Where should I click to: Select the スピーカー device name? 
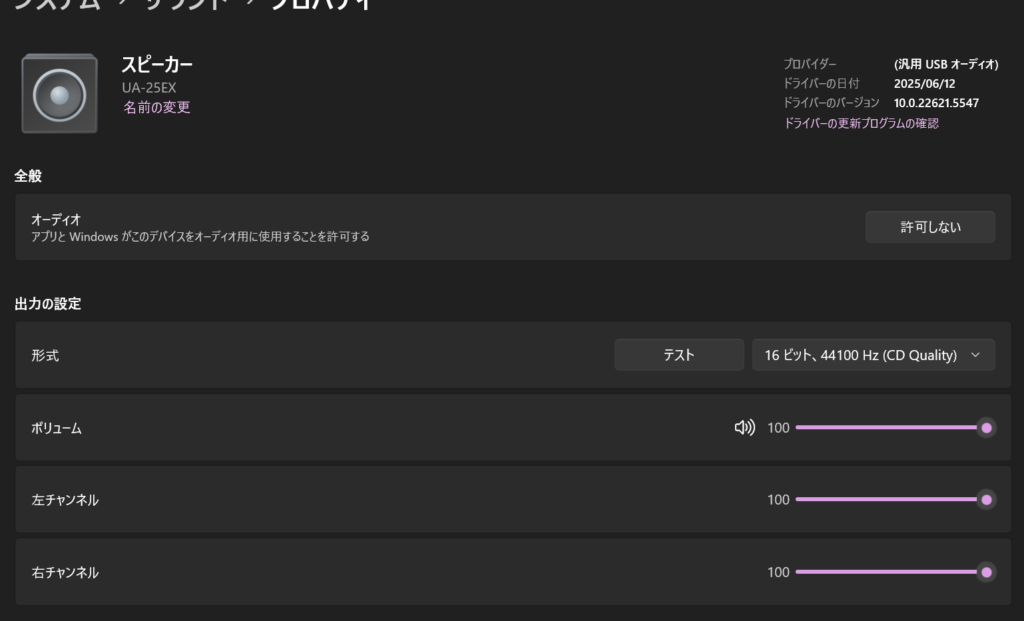(x=157, y=65)
